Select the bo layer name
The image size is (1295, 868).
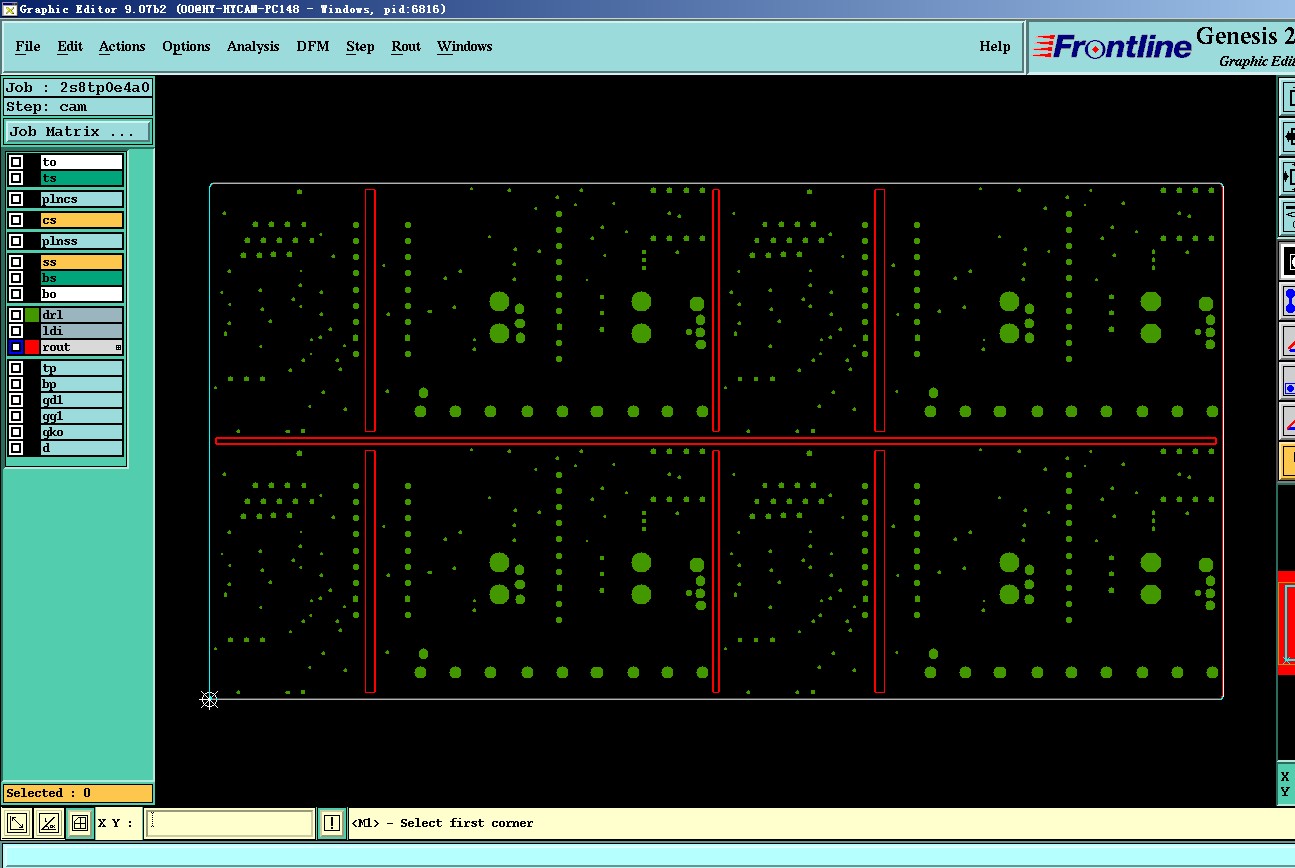[81, 294]
